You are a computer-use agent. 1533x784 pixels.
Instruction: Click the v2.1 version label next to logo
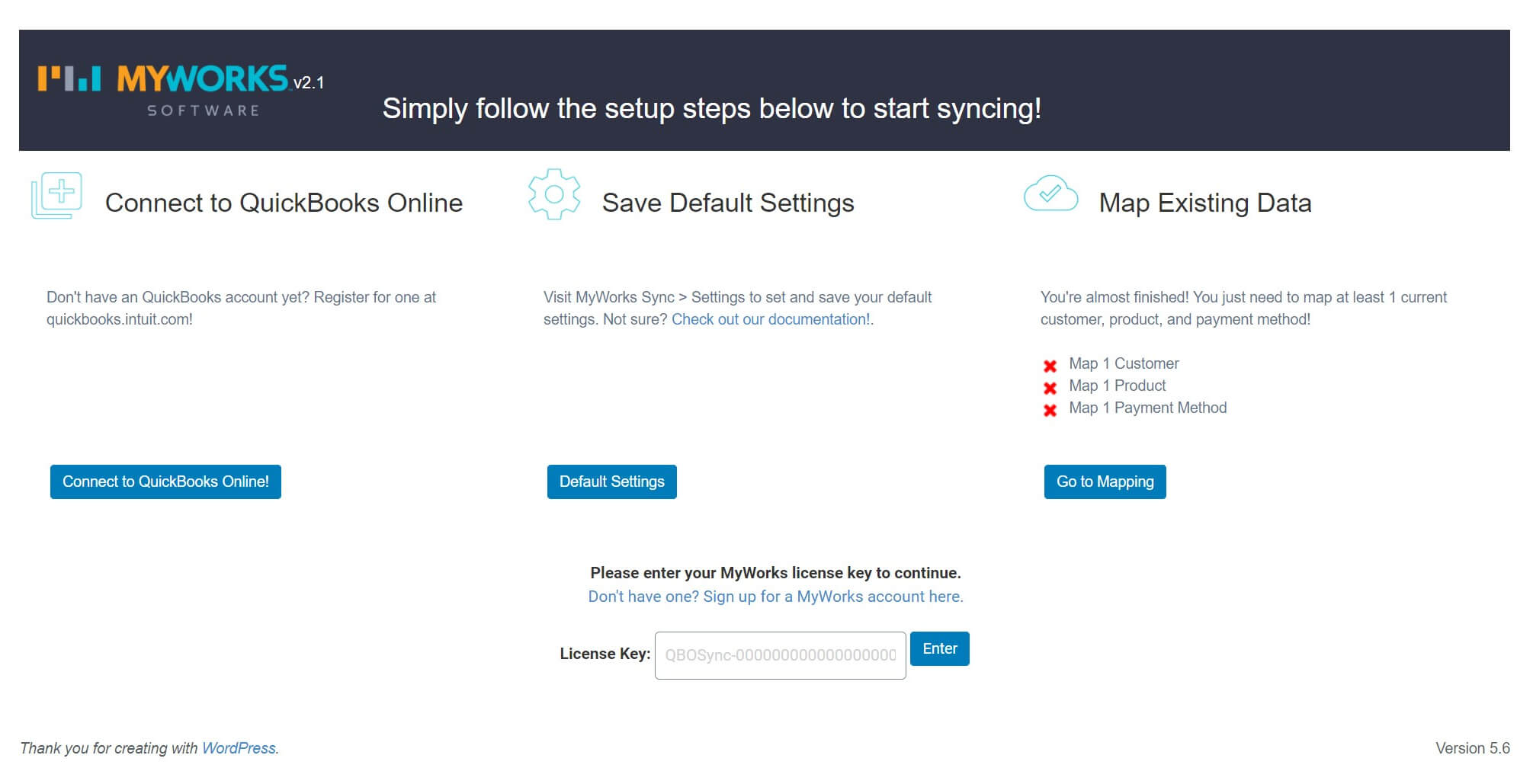(x=309, y=84)
